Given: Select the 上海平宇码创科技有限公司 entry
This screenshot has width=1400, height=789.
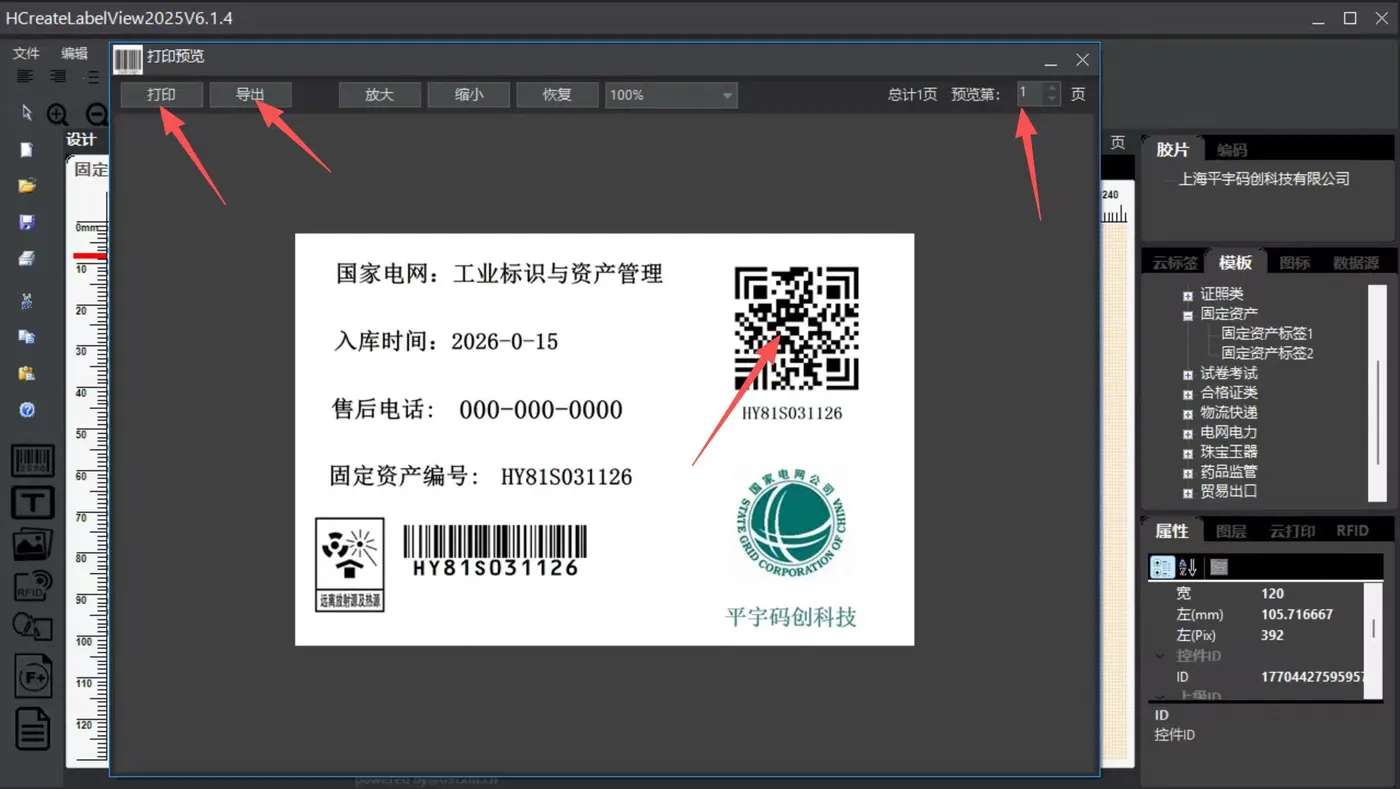Looking at the screenshot, I should [x=1264, y=179].
